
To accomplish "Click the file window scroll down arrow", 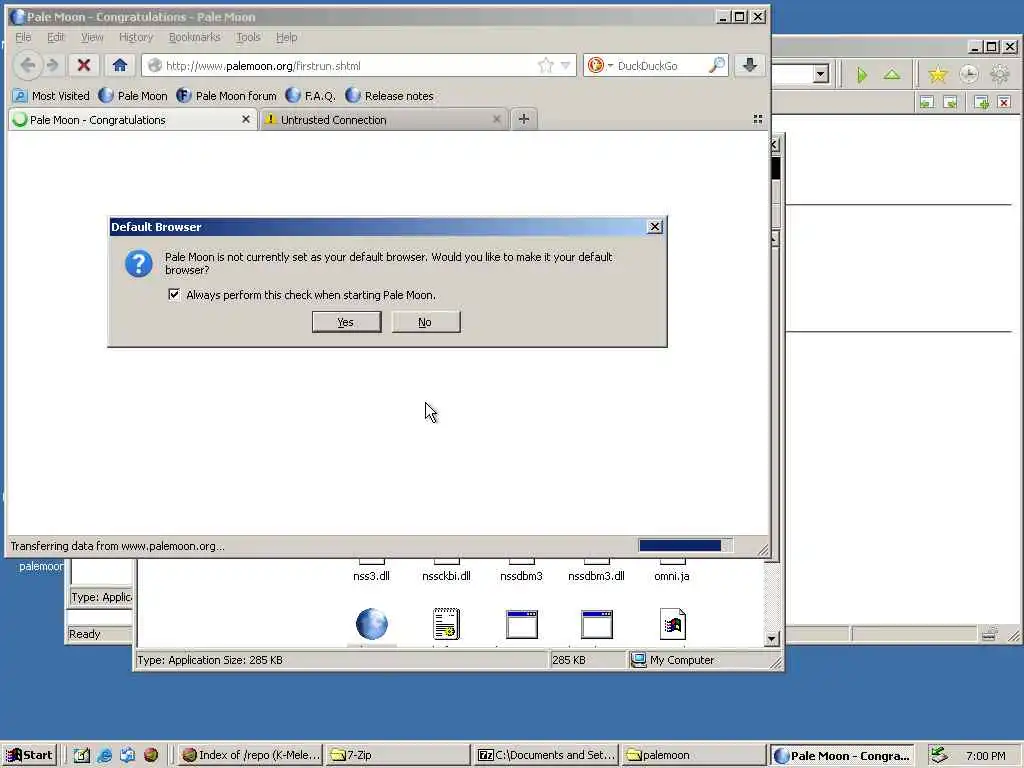I will tap(771, 639).
